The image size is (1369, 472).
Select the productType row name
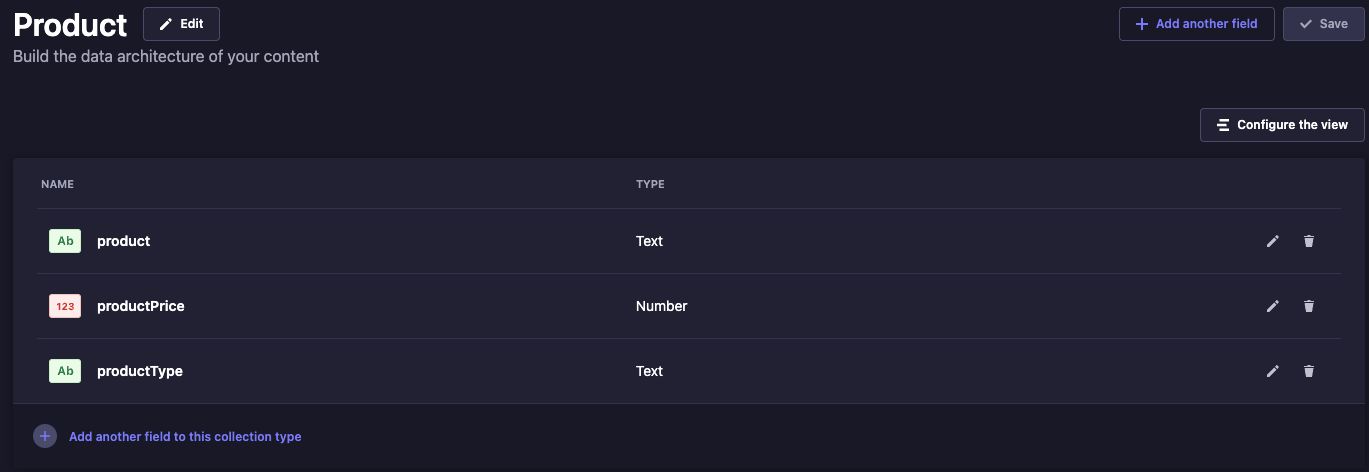(x=140, y=371)
